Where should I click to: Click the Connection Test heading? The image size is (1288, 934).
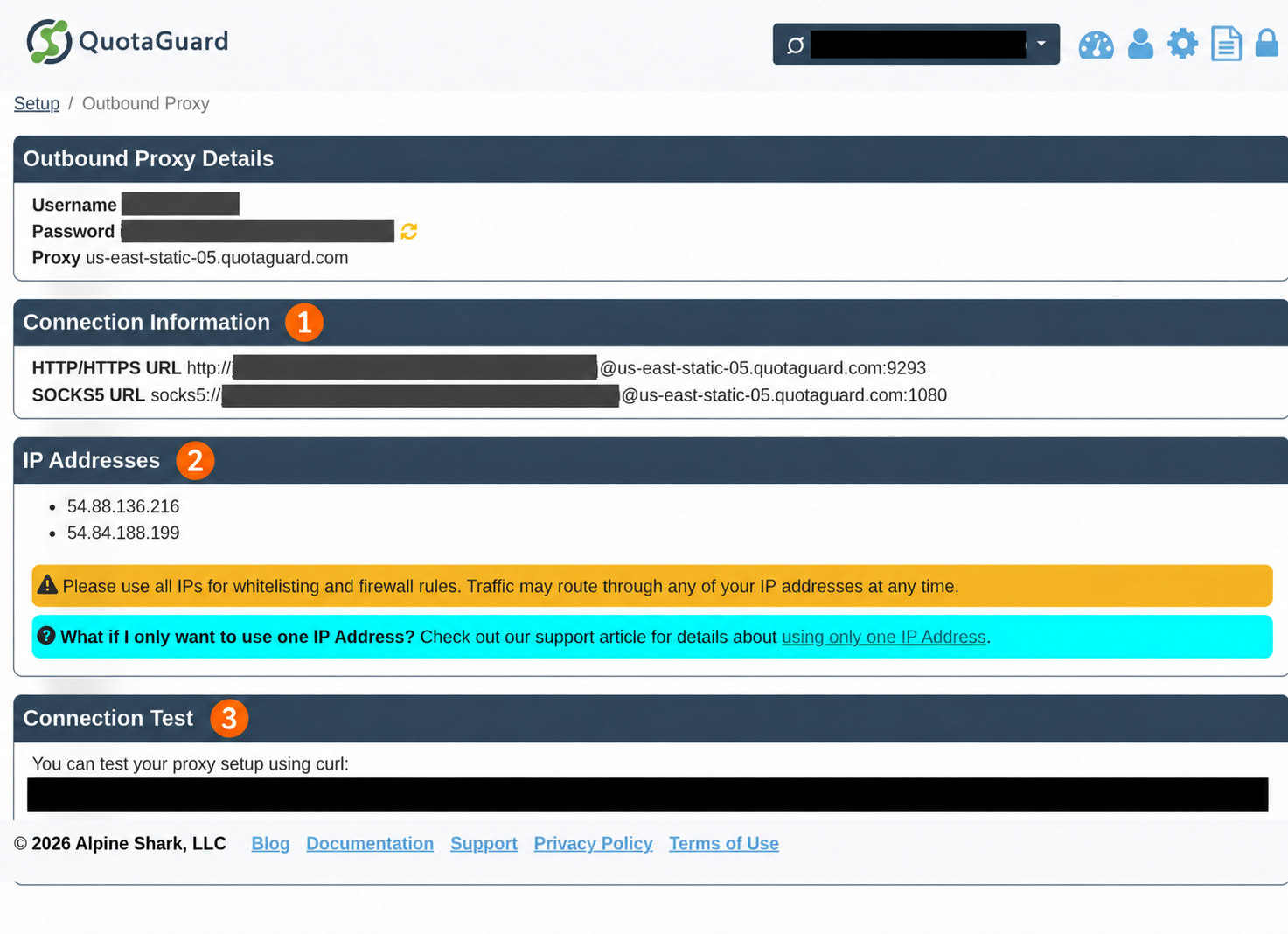pos(108,718)
